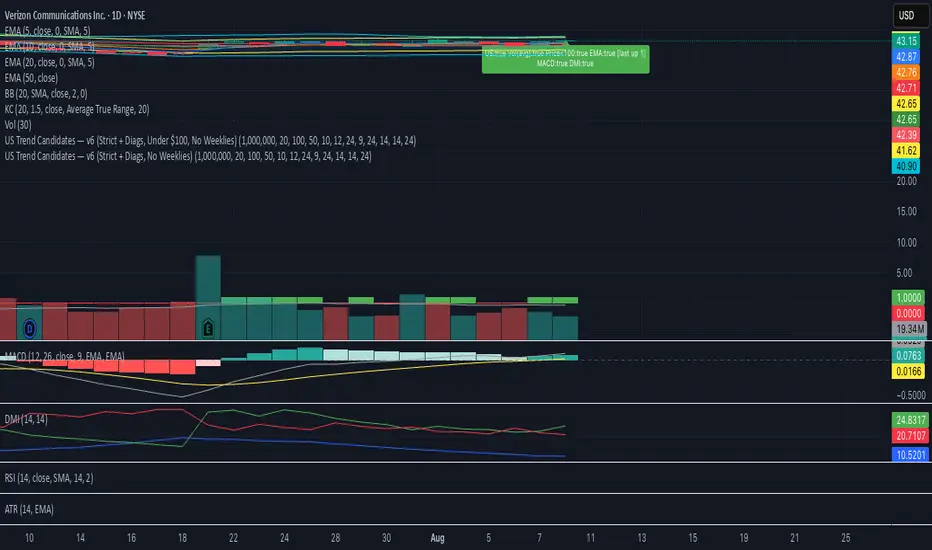Click the green 24.8317 DMI value label

tap(910, 420)
